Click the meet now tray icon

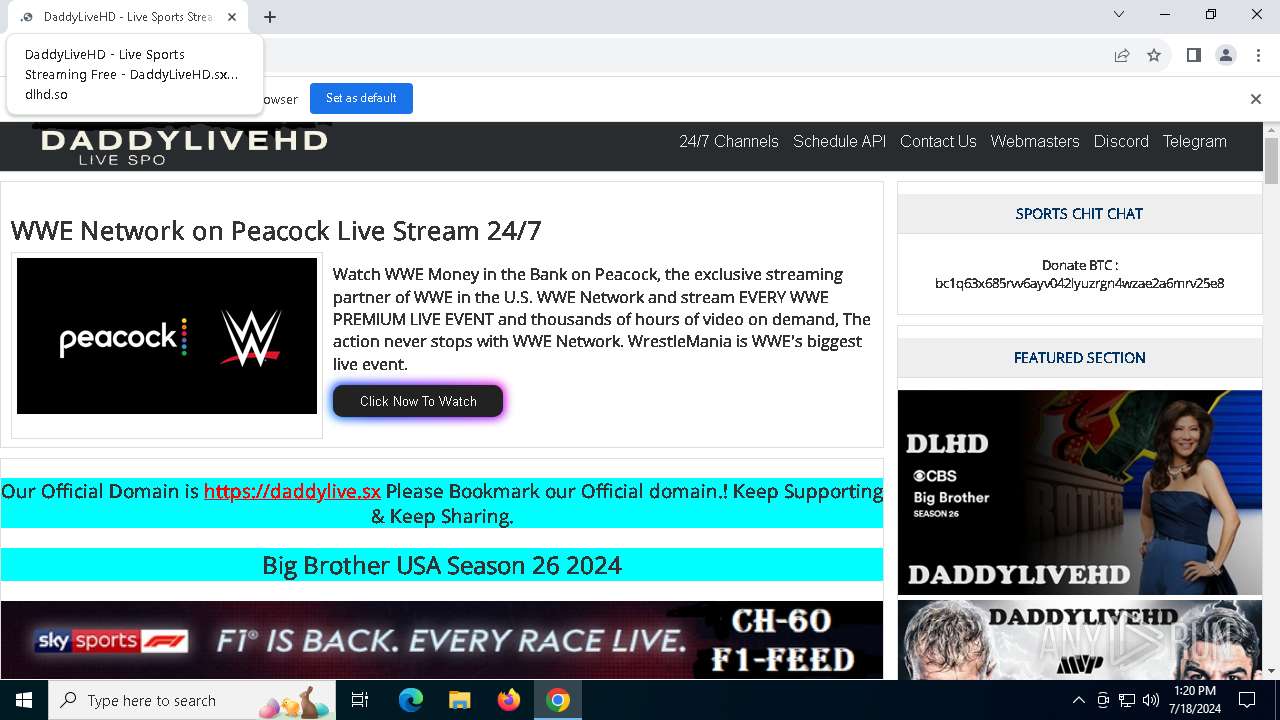coord(1103,700)
